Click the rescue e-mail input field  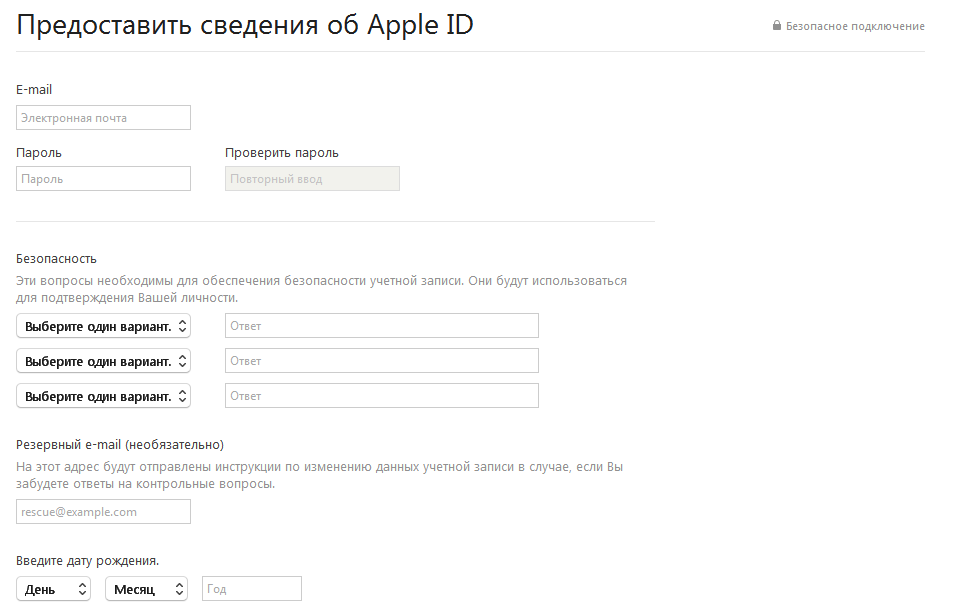click(103, 512)
